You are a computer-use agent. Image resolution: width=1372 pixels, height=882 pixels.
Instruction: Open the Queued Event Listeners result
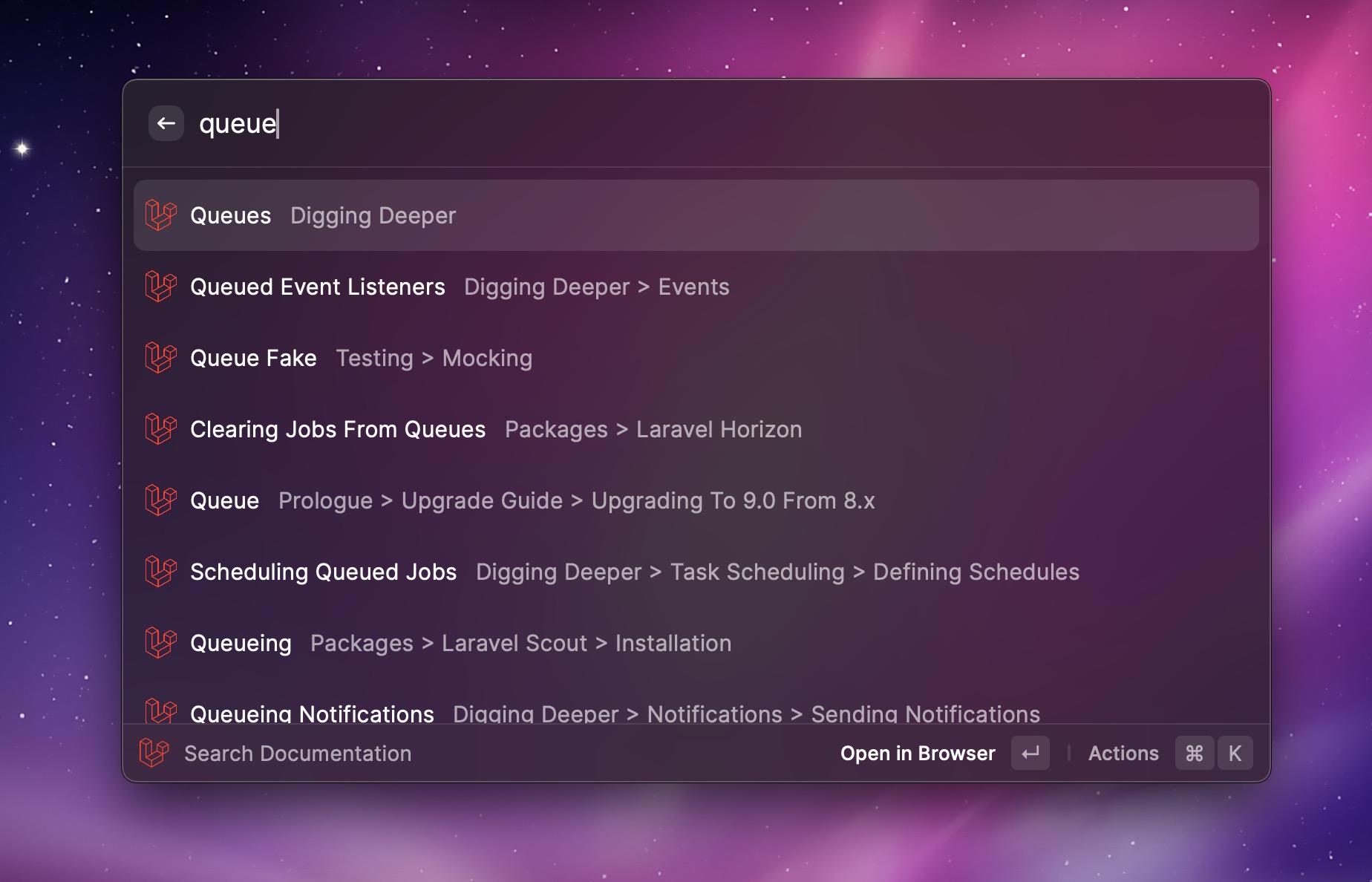point(696,287)
